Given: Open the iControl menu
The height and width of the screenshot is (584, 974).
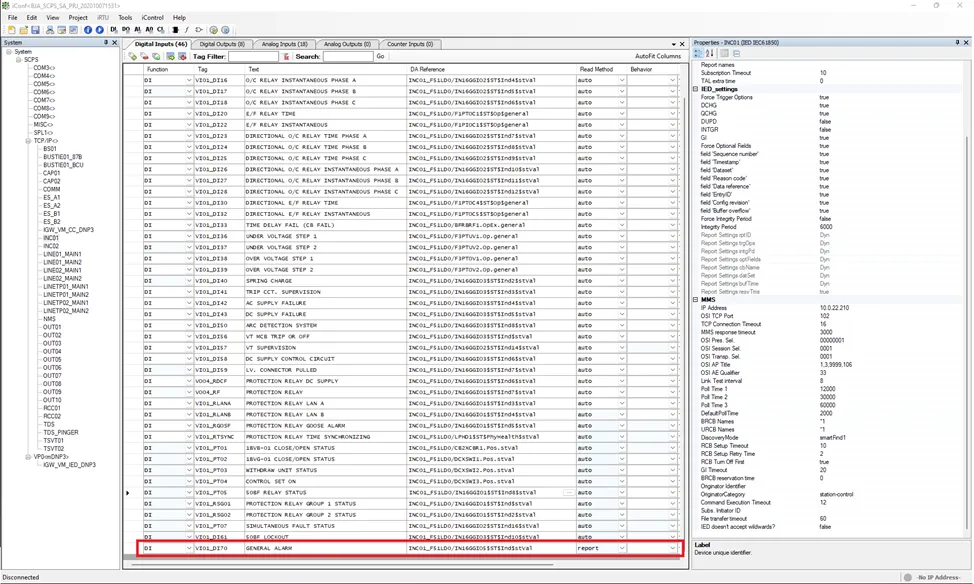Looking at the screenshot, I should 153,17.
